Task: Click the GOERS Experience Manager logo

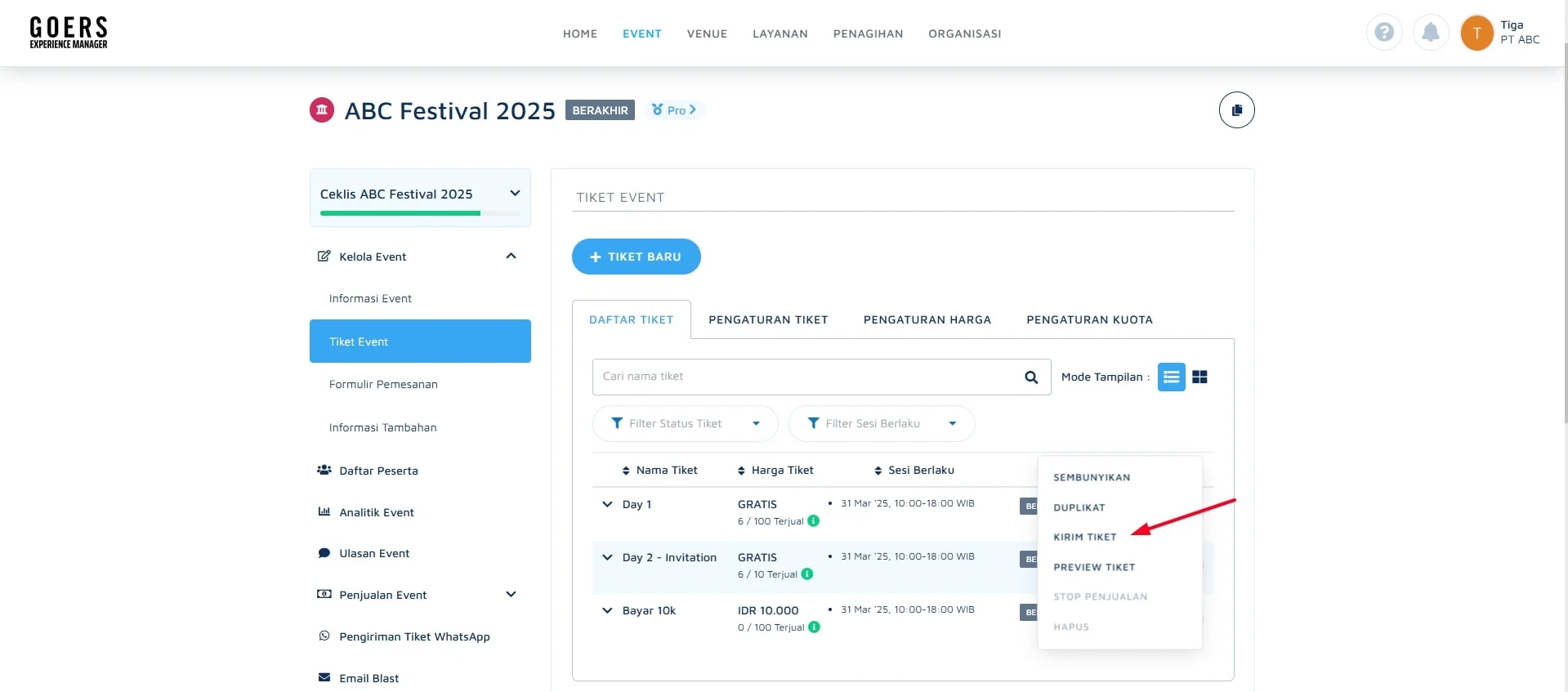Action: 69,33
